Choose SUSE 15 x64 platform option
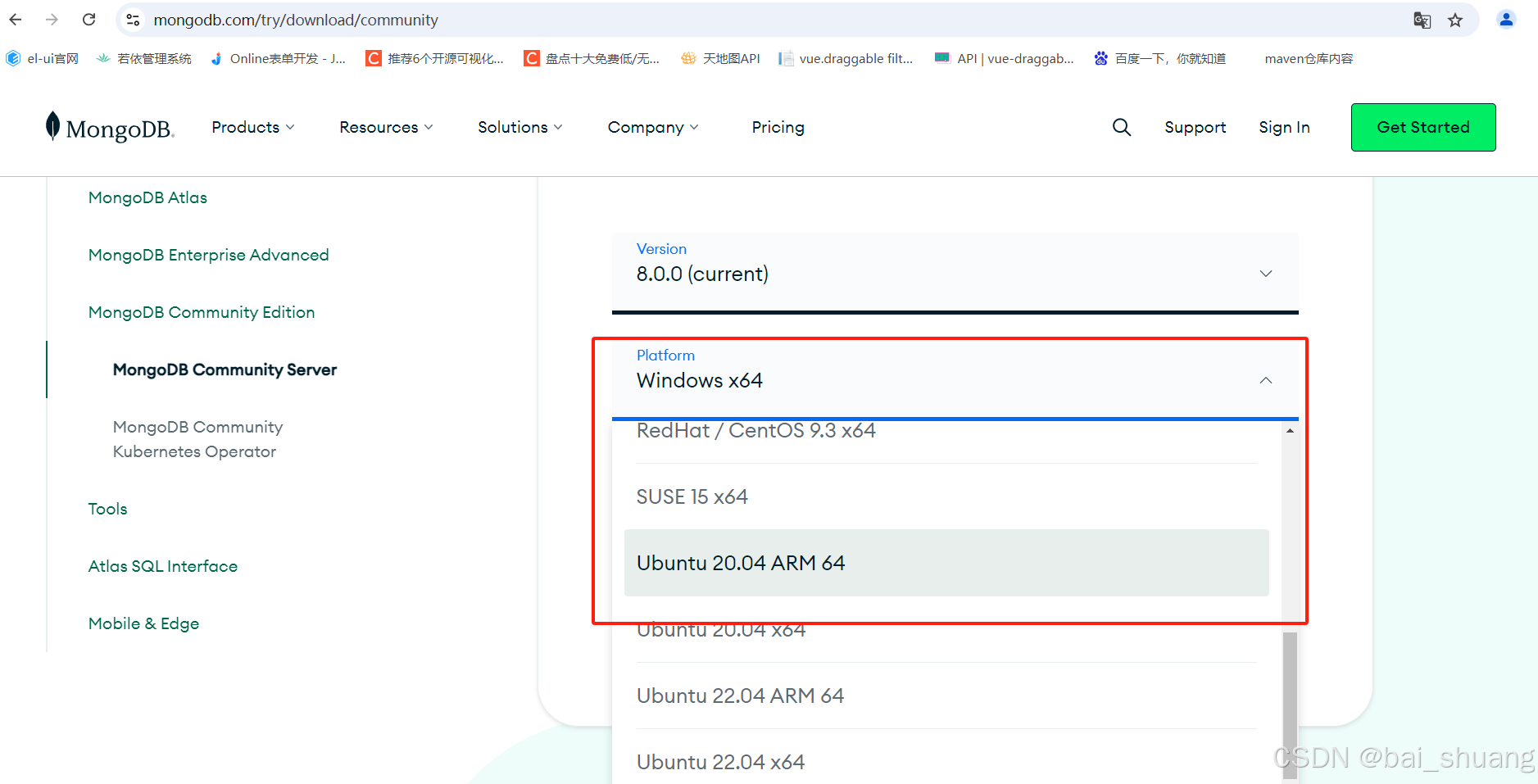This screenshot has height=784, width=1538. pyautogui.click(x=946, y=496)
